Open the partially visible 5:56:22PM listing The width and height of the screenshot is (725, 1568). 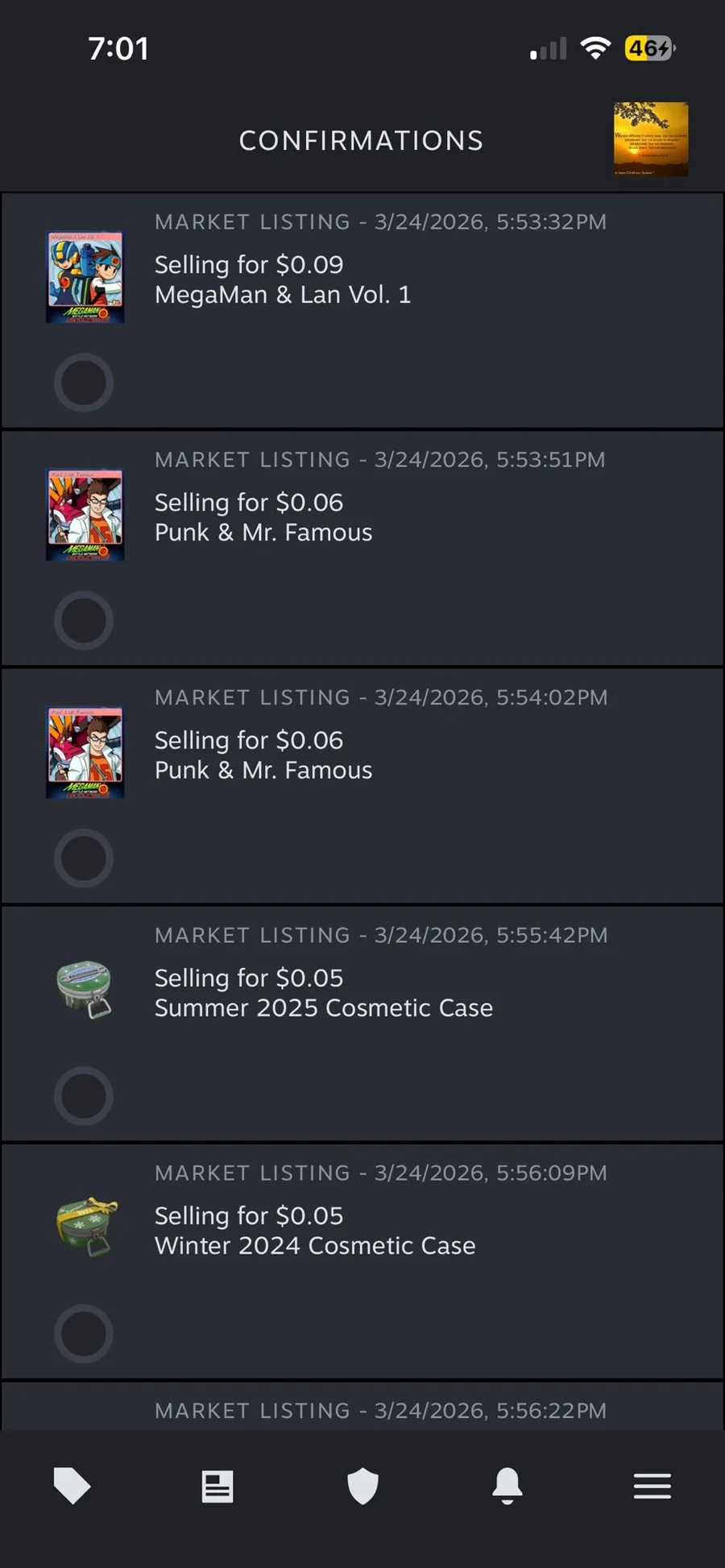tap(380, 1411)
